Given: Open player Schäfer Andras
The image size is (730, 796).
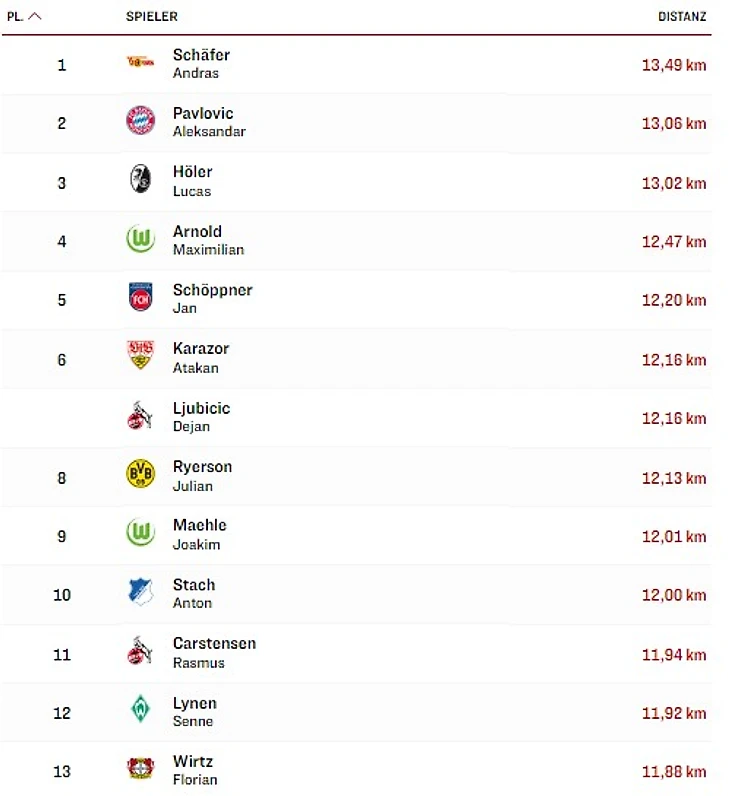Looking at the screenshot, I should pyautogui.click(x=201, y=63).
